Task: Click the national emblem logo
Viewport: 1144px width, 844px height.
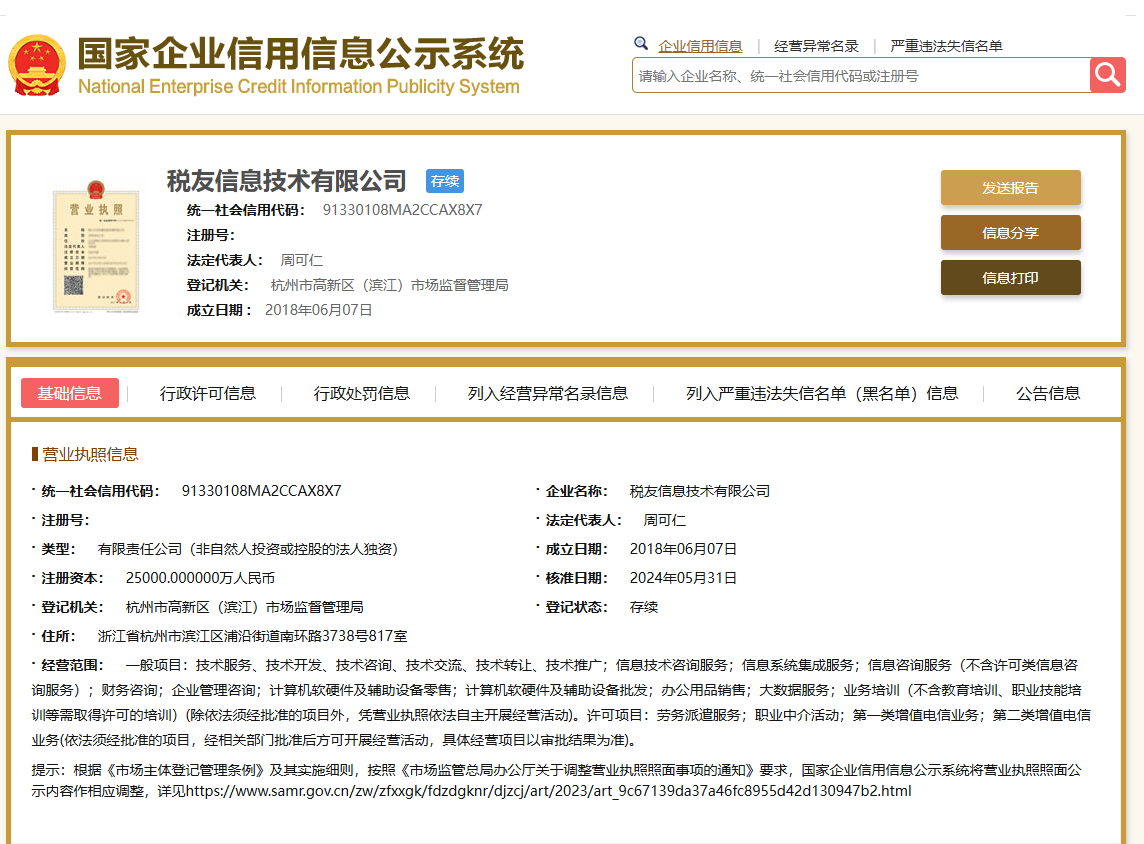Action: coord(37,66)
